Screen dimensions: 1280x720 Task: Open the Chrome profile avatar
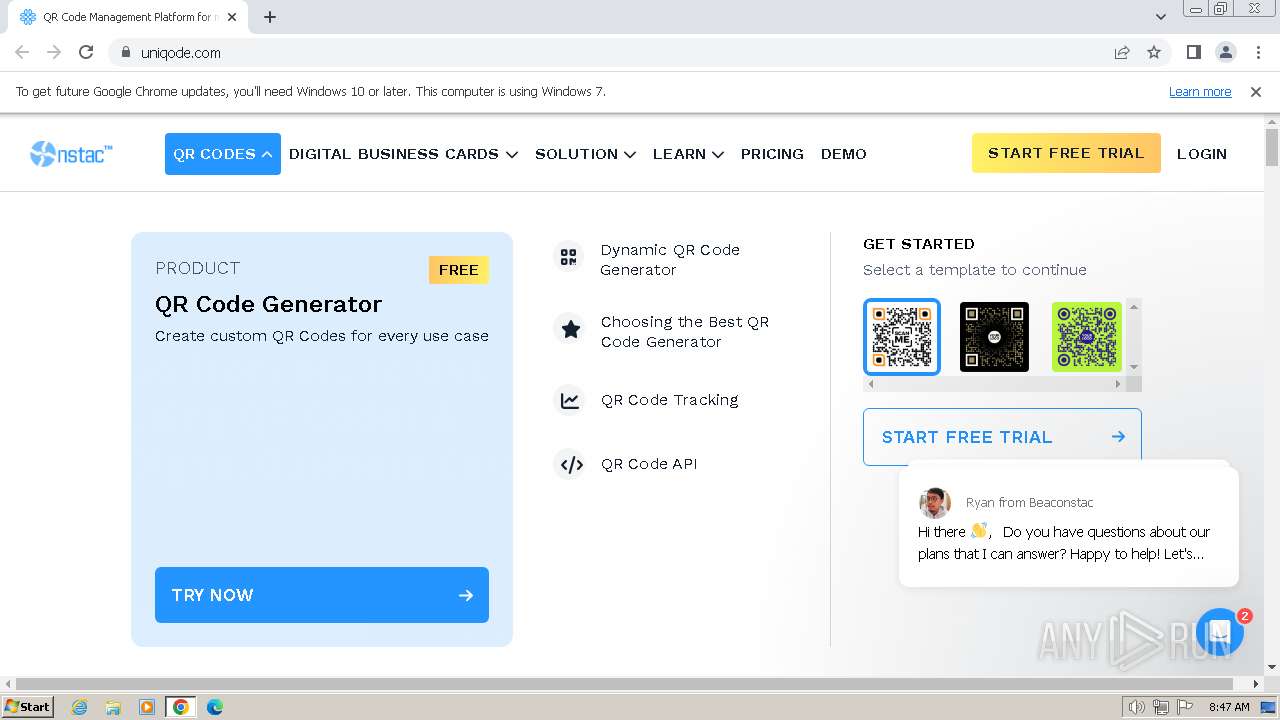1225,52
